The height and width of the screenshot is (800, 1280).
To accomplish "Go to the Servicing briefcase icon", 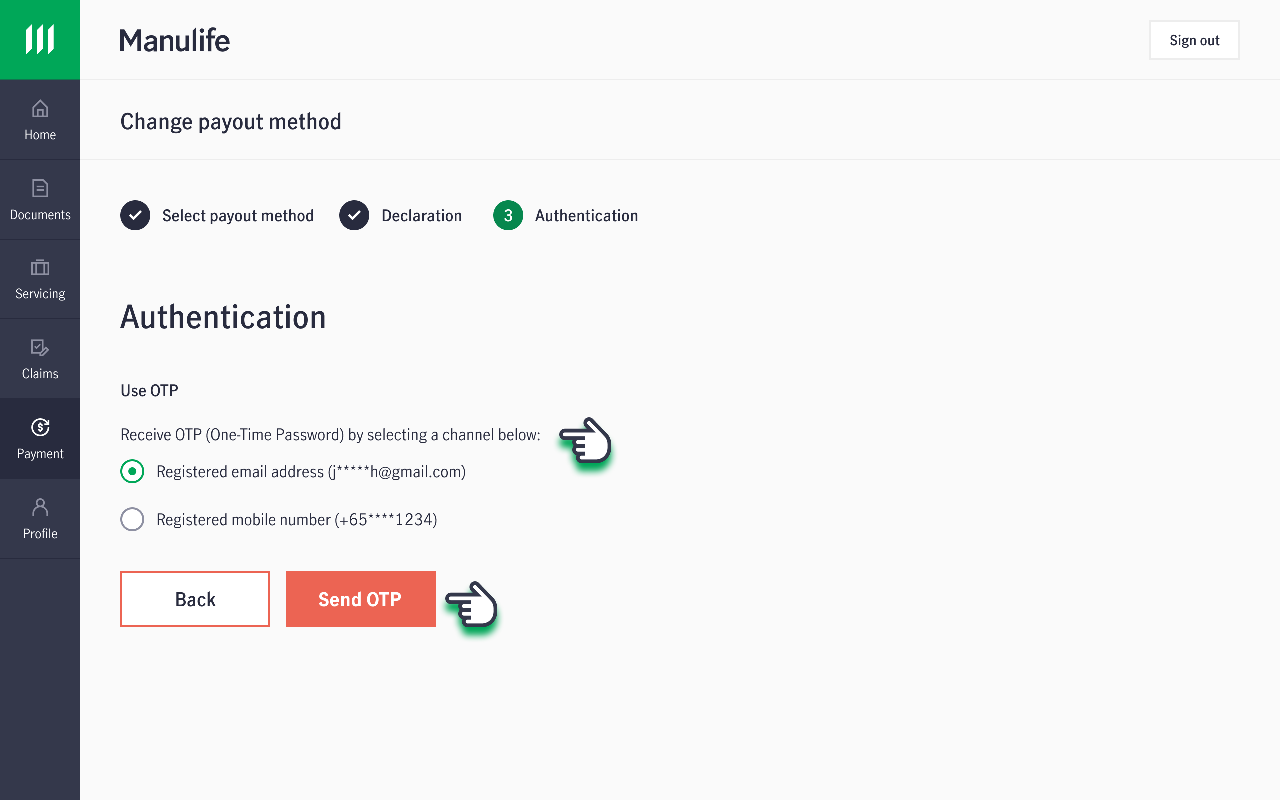I will (40, 267).
